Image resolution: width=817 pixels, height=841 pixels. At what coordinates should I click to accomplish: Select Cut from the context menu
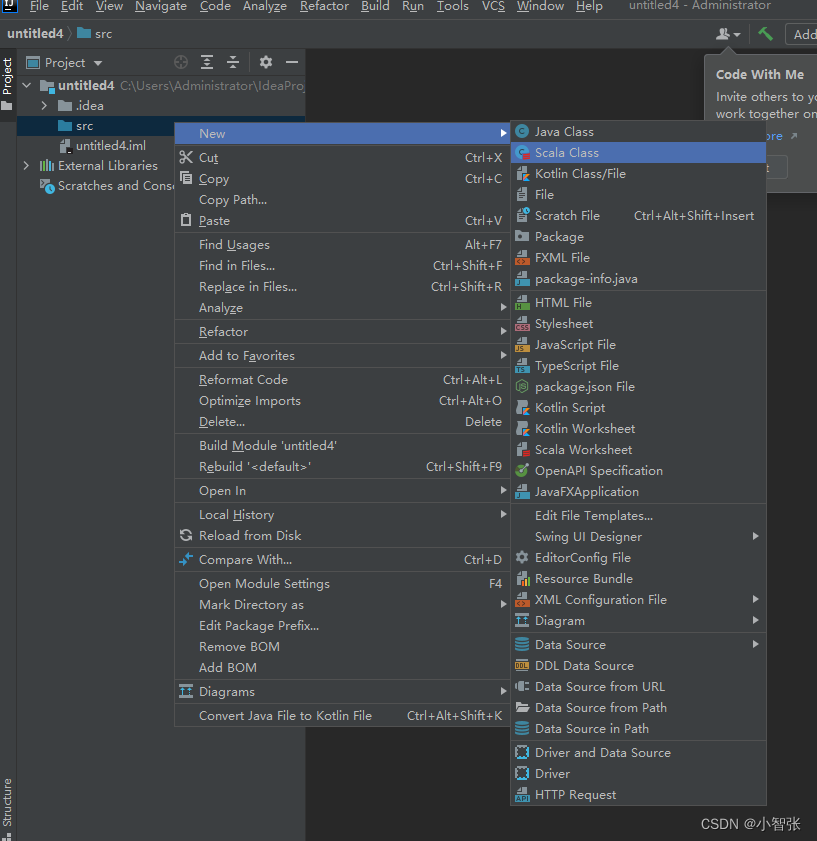point(342,158)
